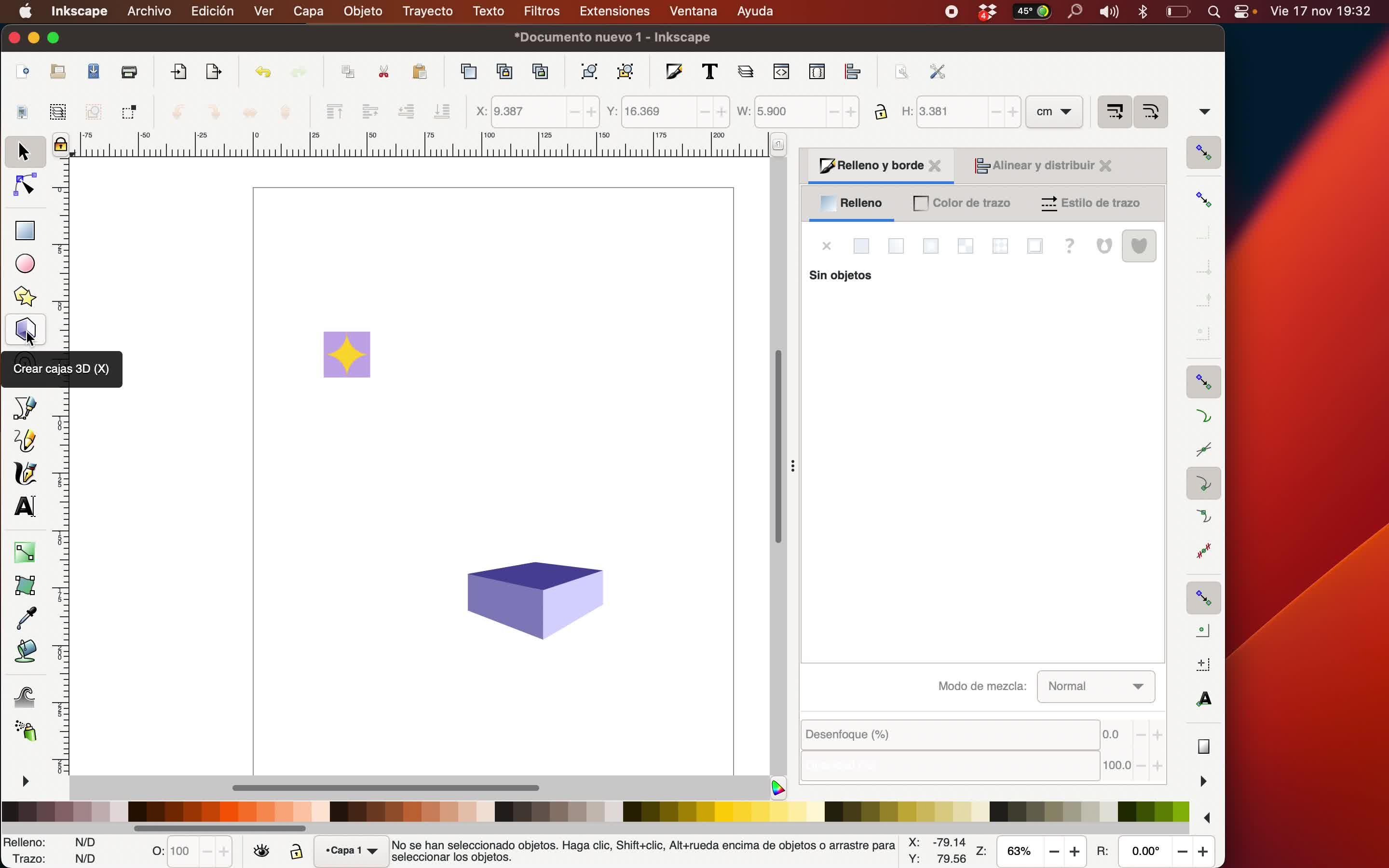Toggle width and height ratio lock
Viewport: 1389px width, 868px height.
point(881,111)
